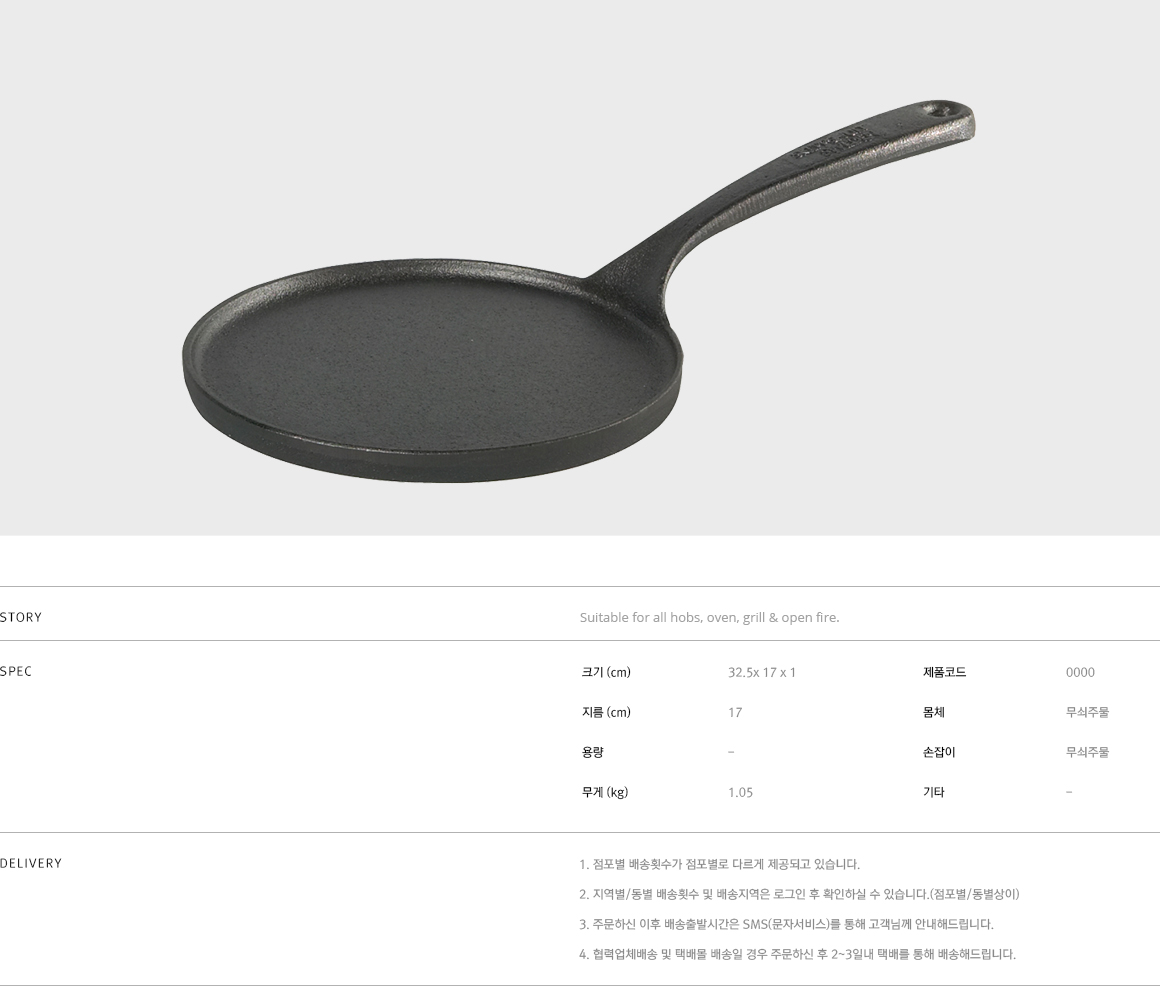This screenshot has height=986, width=1160.
Task: Click the diameter value 17
Action: click(x=735, y=712)
